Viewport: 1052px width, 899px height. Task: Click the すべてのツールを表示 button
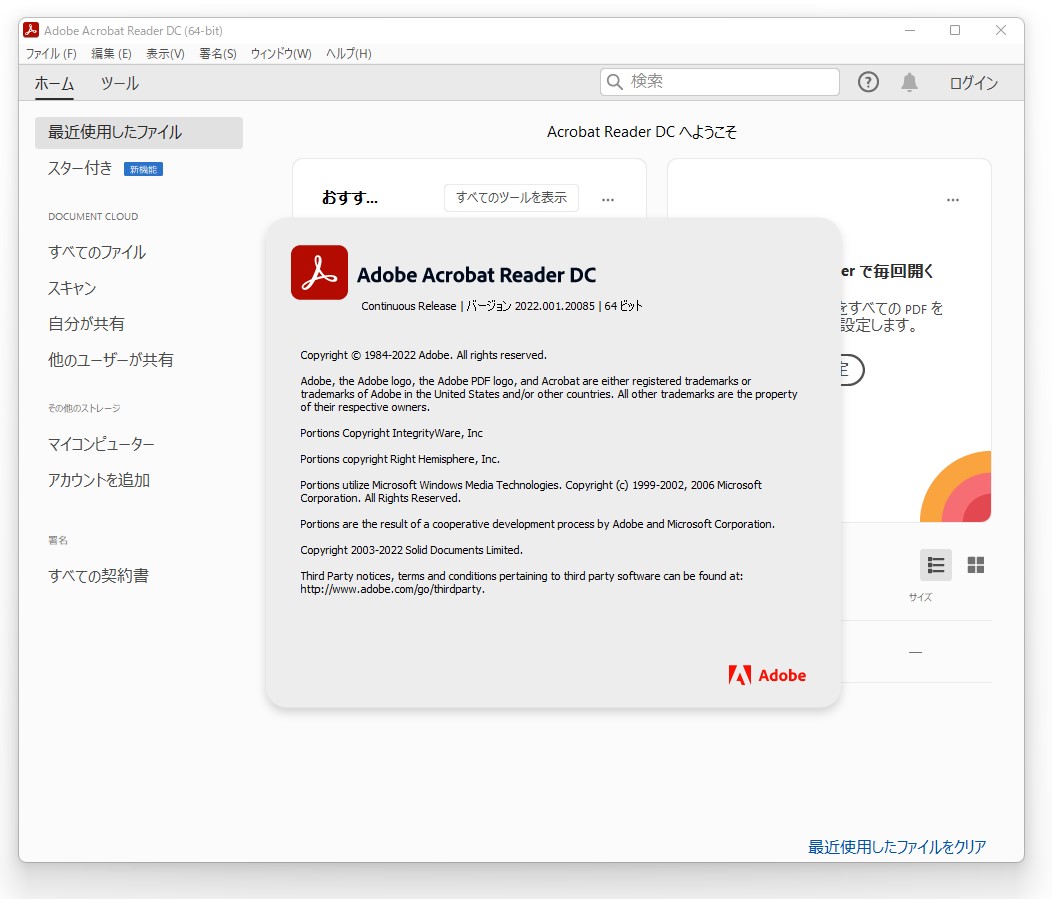point(511,197)
